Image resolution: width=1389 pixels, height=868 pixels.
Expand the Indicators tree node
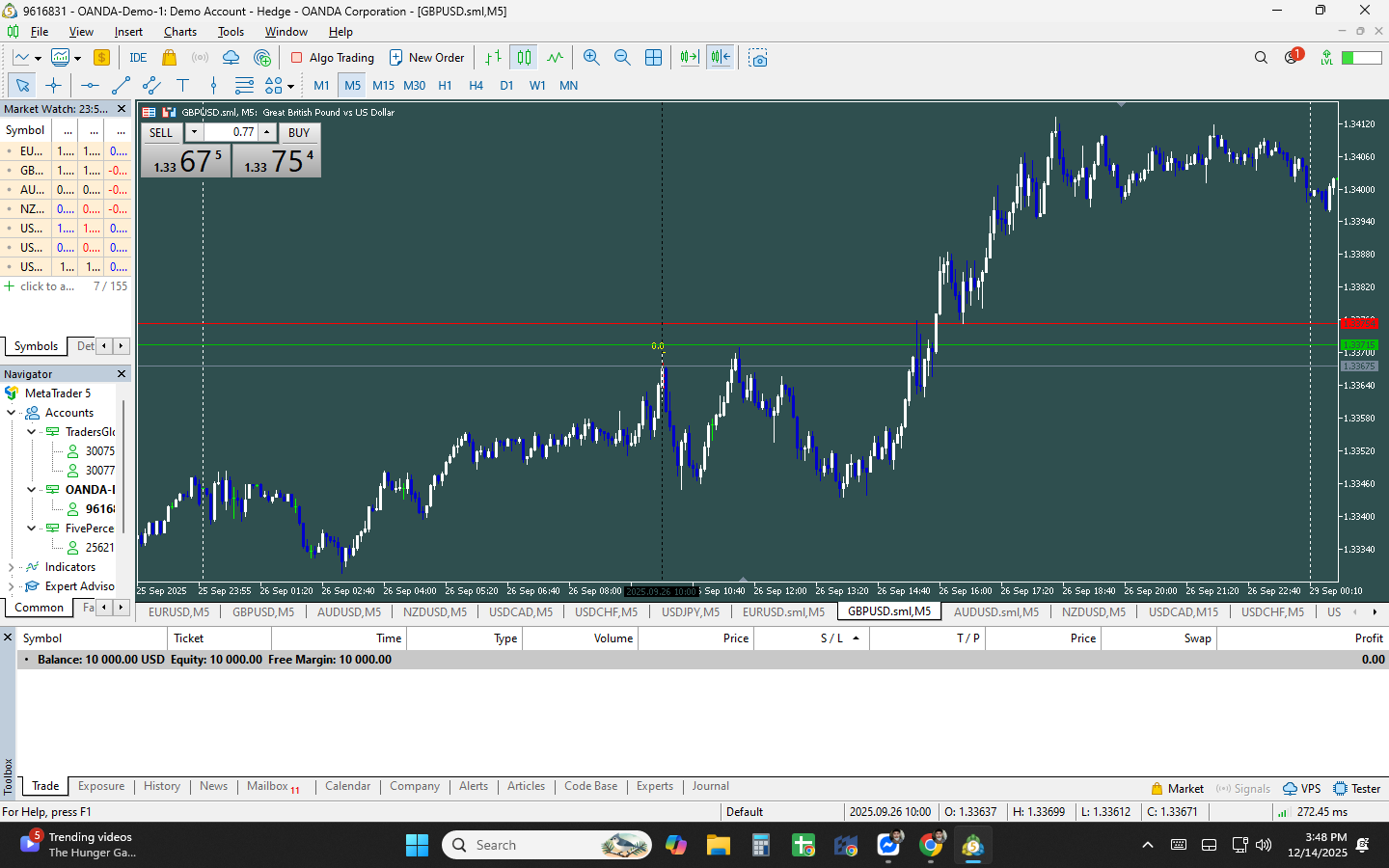12,567
